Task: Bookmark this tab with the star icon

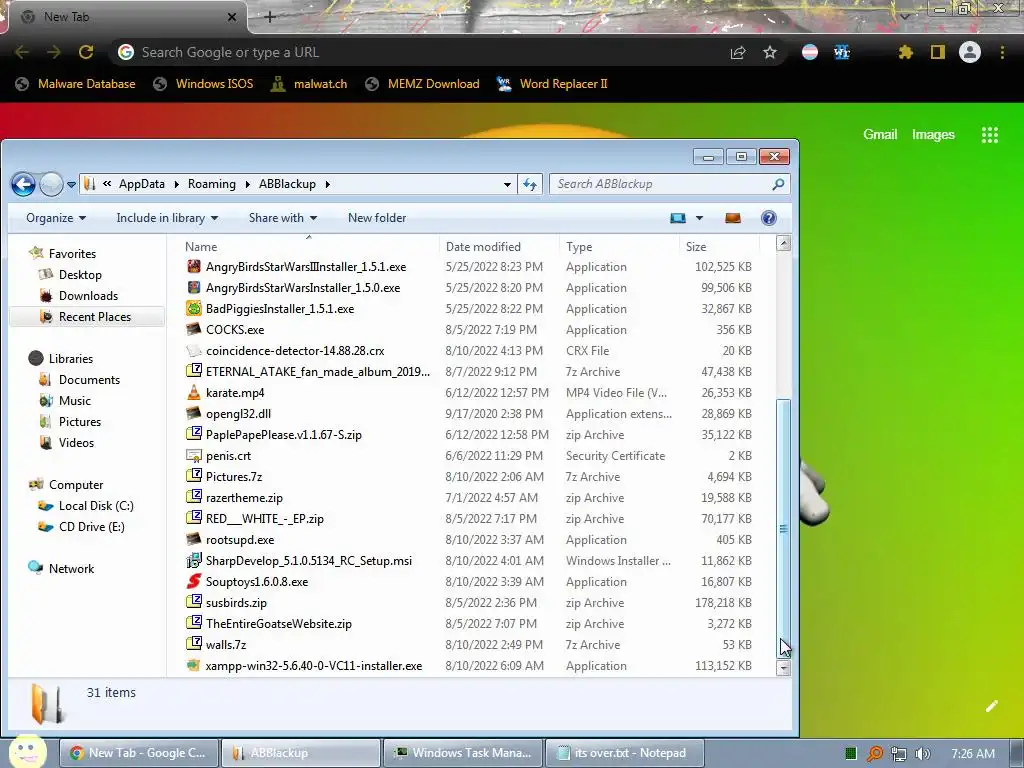Action: coord(770,52)
